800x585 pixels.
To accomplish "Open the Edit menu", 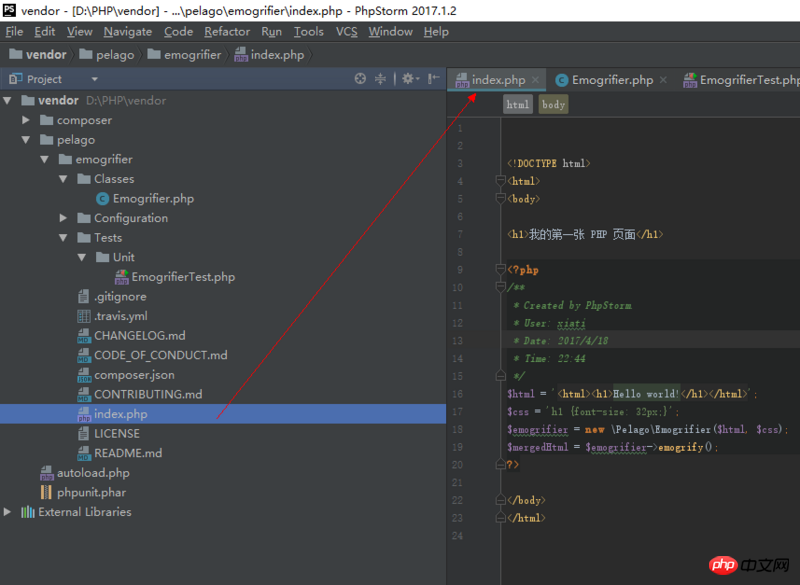I will (x=44, y=32).
